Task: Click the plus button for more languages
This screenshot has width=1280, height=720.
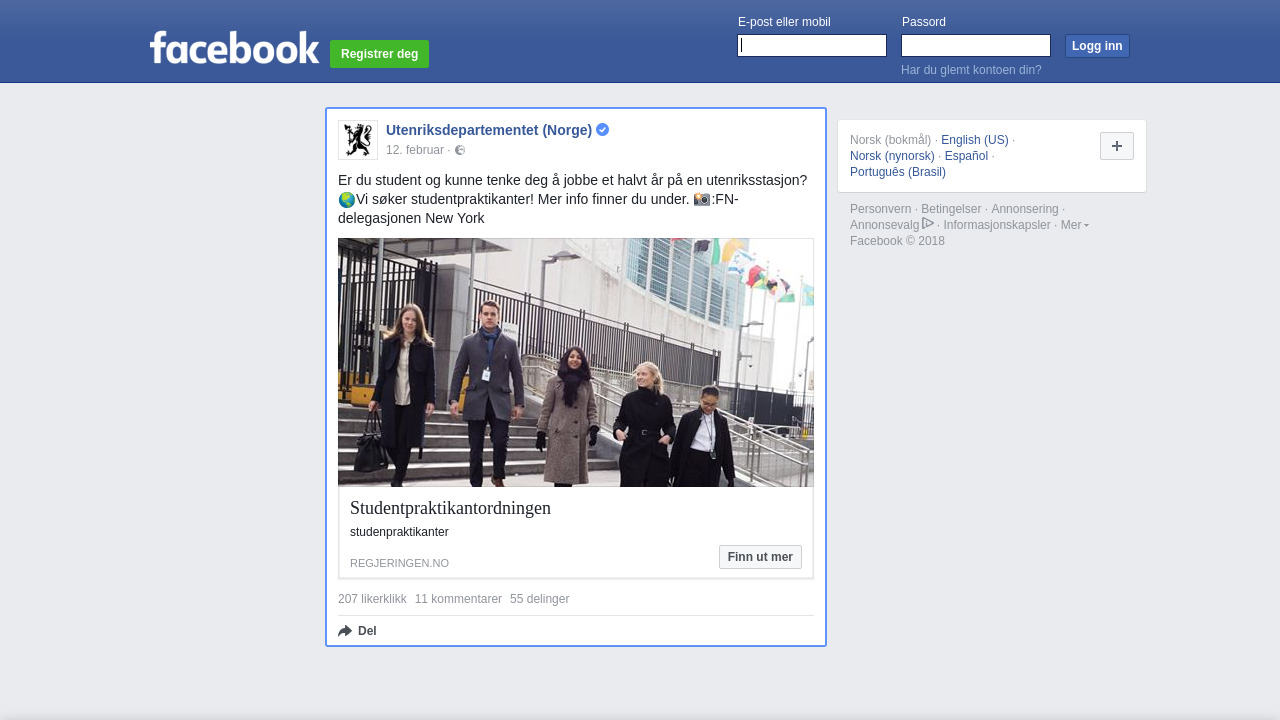Action: [x=1116, y=146]
